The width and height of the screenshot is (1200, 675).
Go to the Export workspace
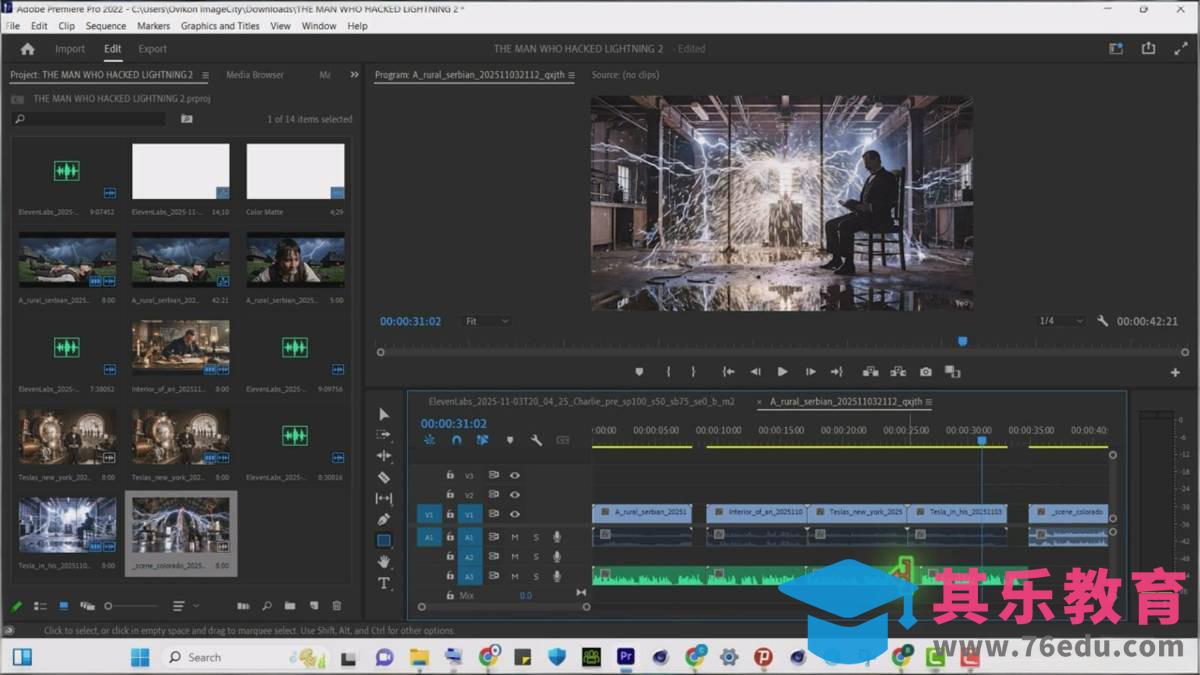pos(152,49)
